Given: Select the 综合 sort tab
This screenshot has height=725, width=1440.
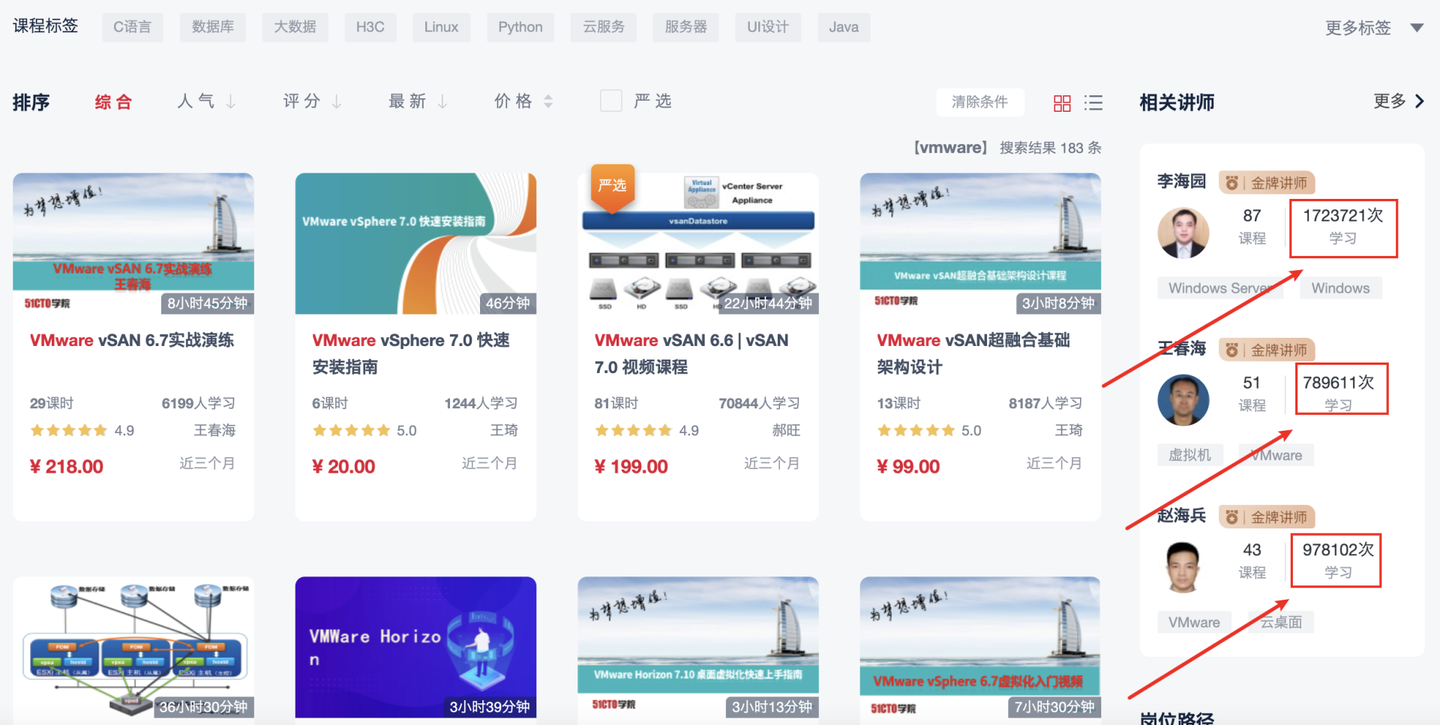Looking at the screenshot, I should [113, 101].
